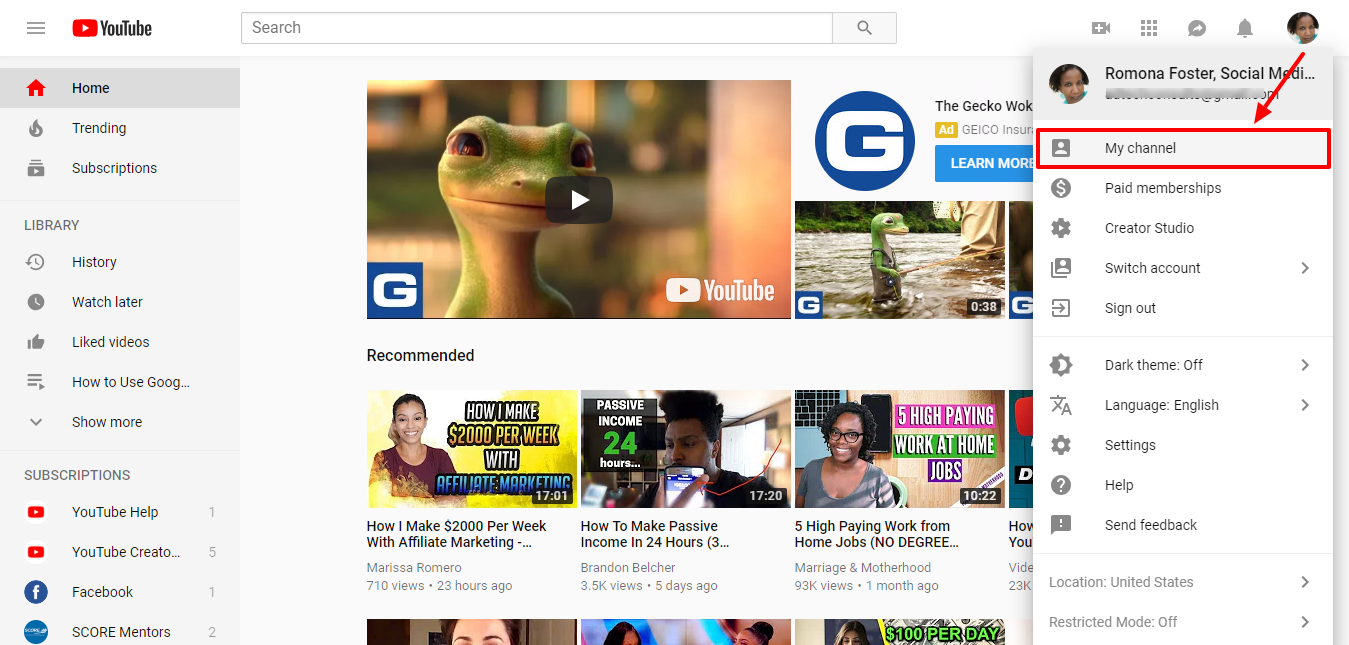The height and width of the screenshot is (645, 1349).
Task: Toggle the Restricted Mode: Off option
Action: coord(1183,622)
